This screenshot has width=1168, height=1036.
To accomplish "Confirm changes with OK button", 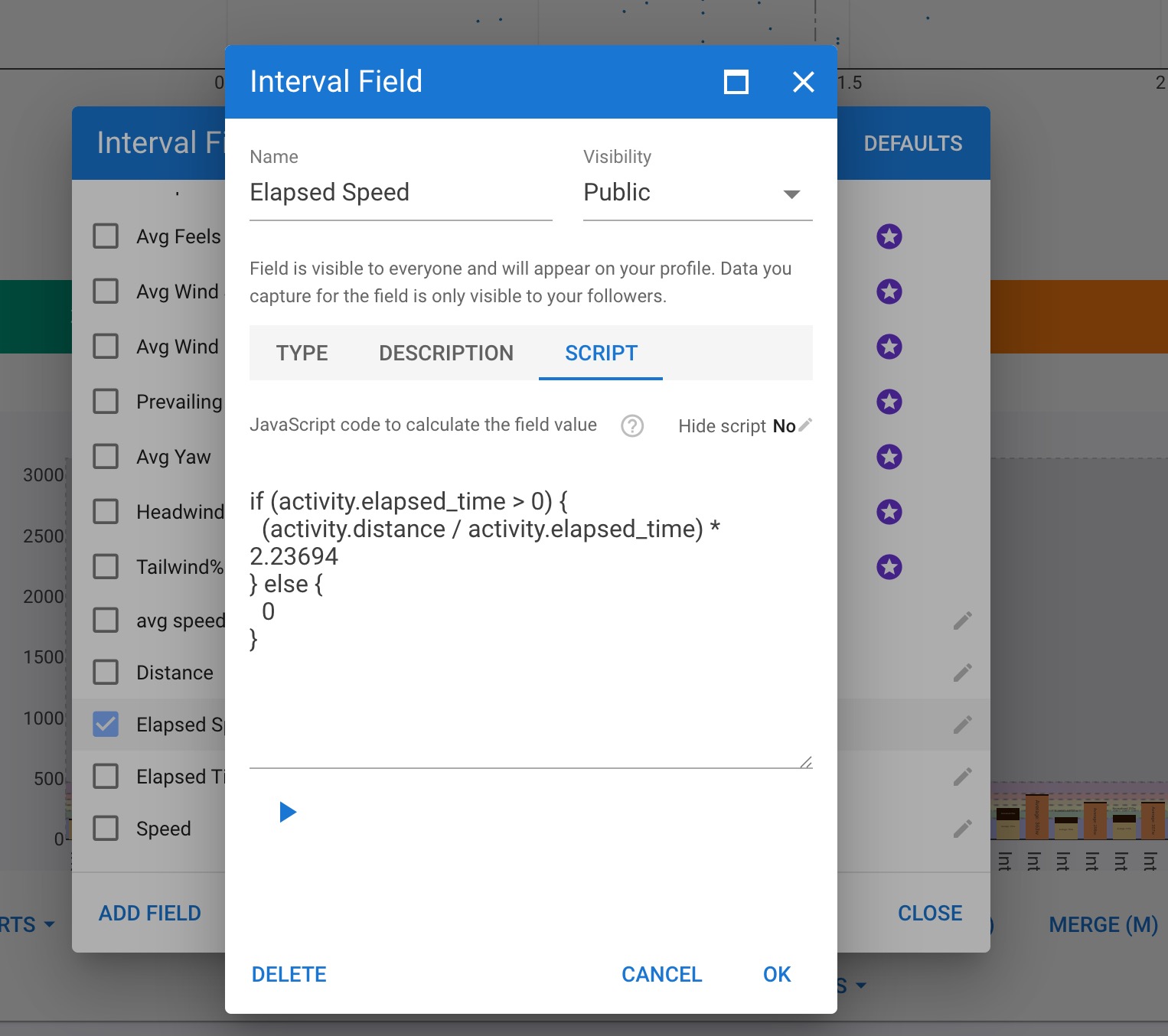I will click(x=776, y=974).
